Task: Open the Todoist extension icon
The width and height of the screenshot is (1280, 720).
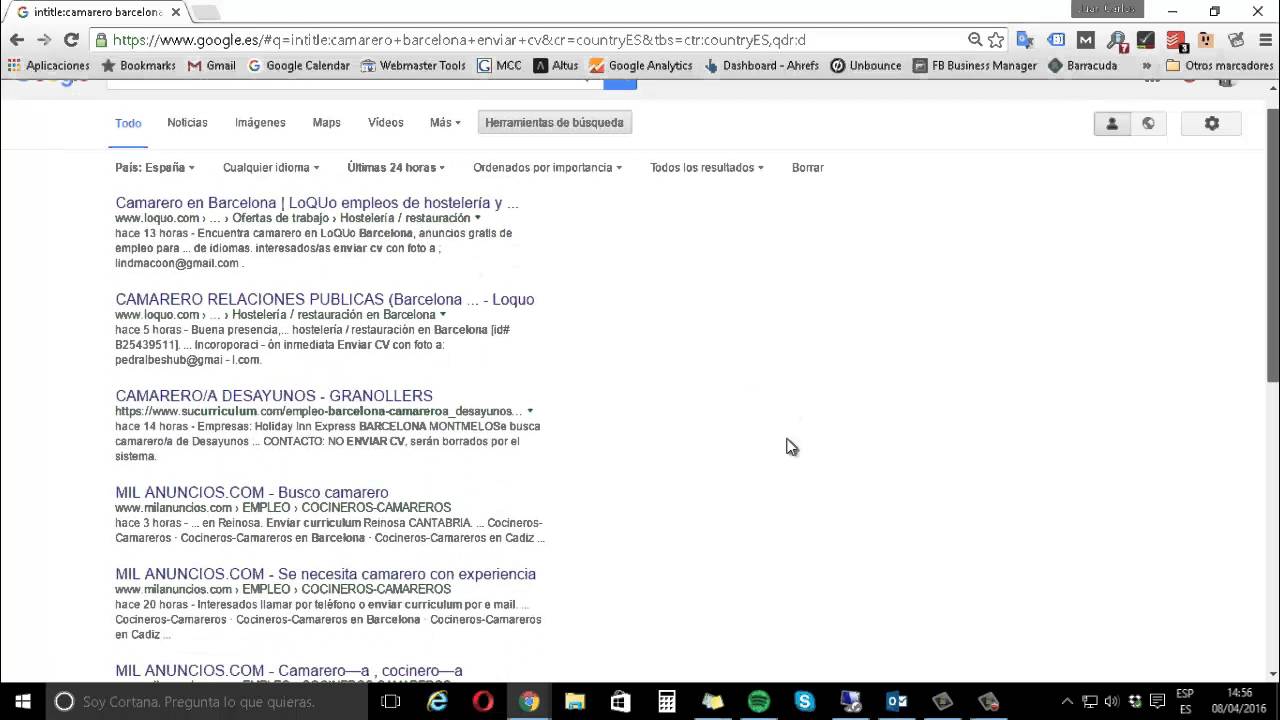Action: (x=1176, y=41)
